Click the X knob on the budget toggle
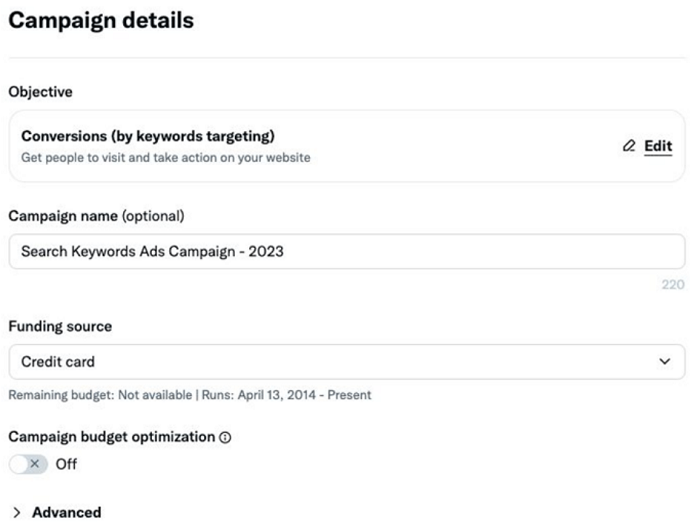 click(x=35, y=464)
